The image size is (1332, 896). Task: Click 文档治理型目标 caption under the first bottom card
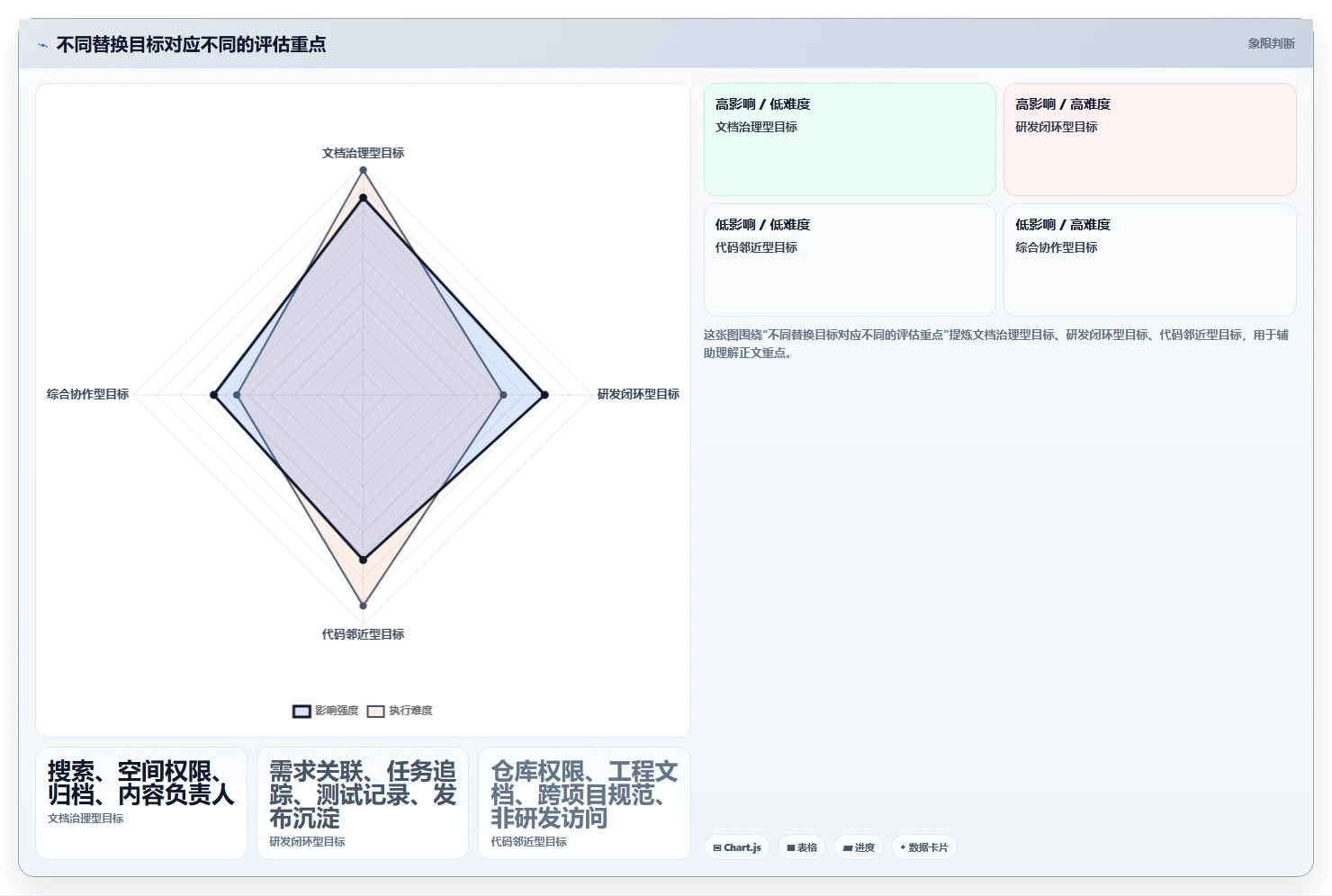pyautogui.click(x=85, y=819)
